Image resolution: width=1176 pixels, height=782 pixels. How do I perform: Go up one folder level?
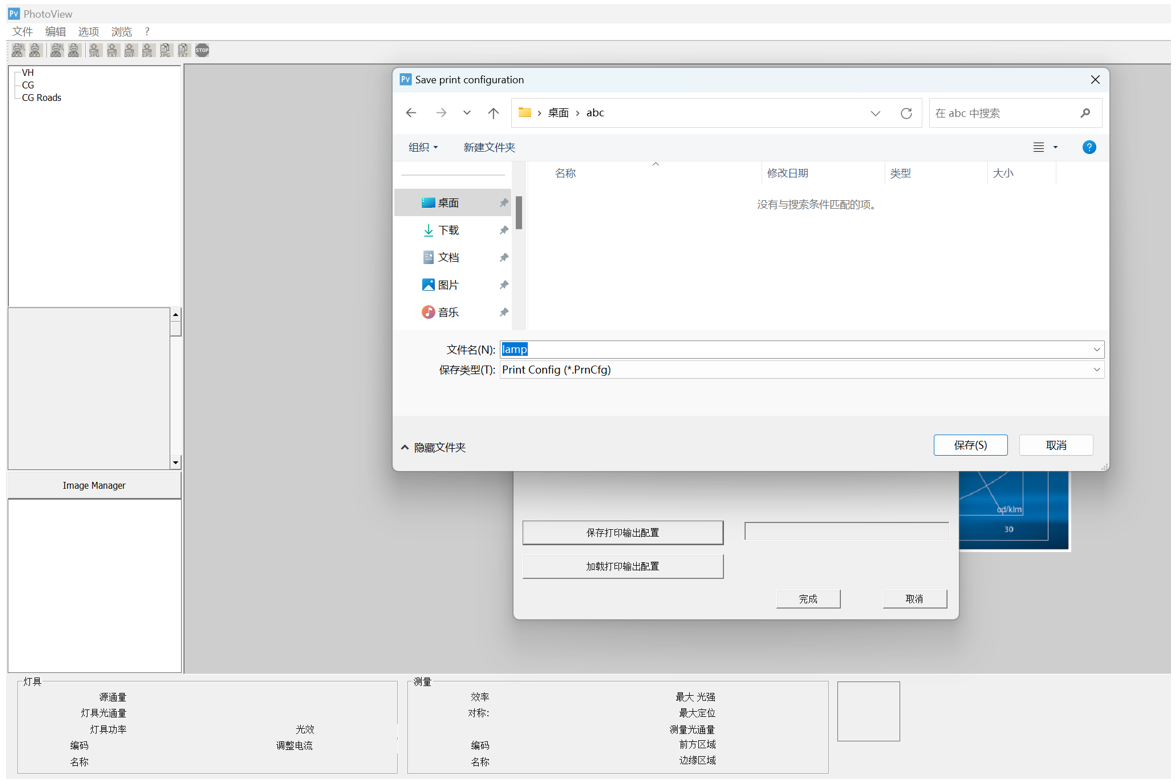493,113
